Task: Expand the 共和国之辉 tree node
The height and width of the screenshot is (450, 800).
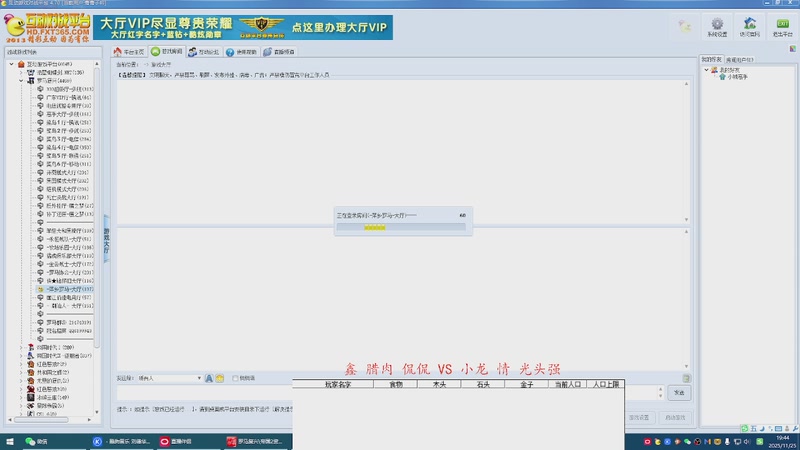Action: pos(21,372)
